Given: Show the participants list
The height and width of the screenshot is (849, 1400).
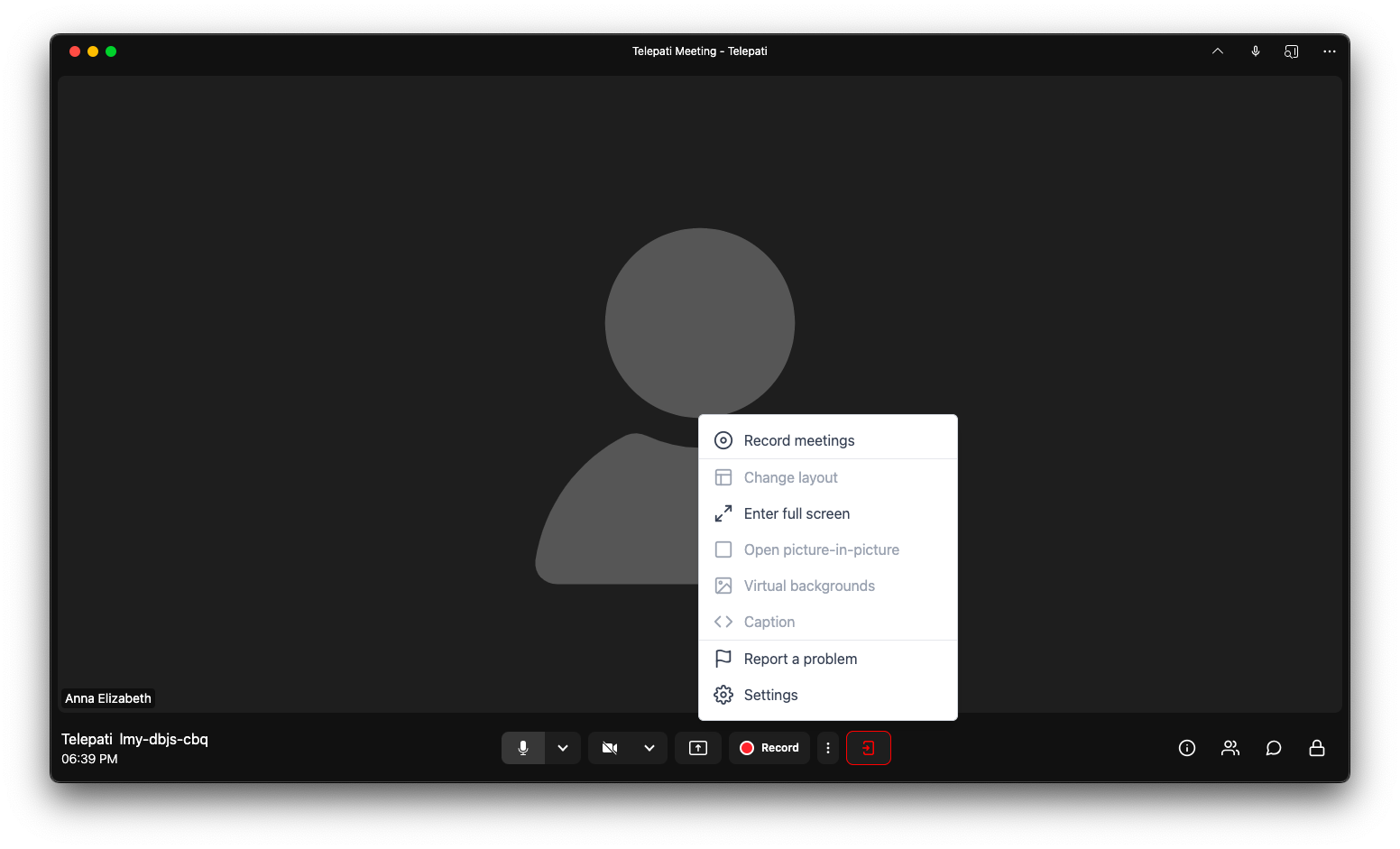Looking at the screenshot, I should (1230, 748).
